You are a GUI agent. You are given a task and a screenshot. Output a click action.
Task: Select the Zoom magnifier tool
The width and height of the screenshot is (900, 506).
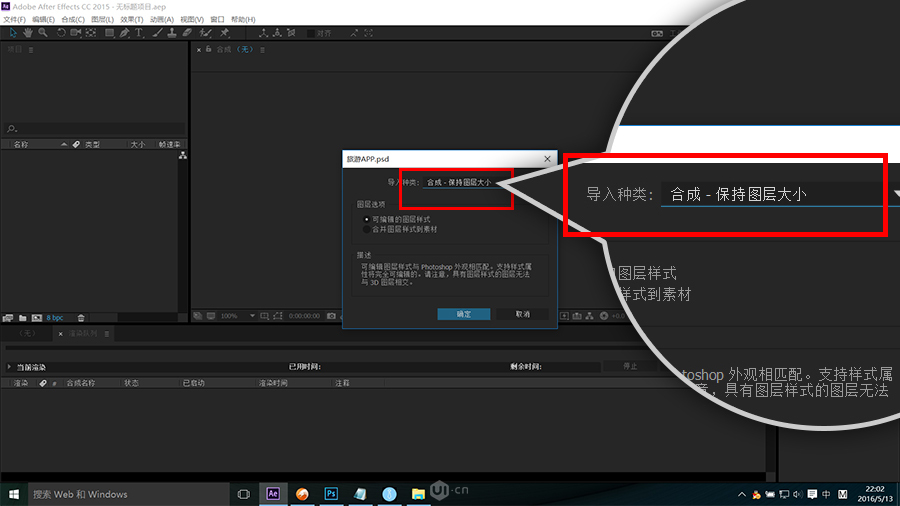[x=41, y=33]
